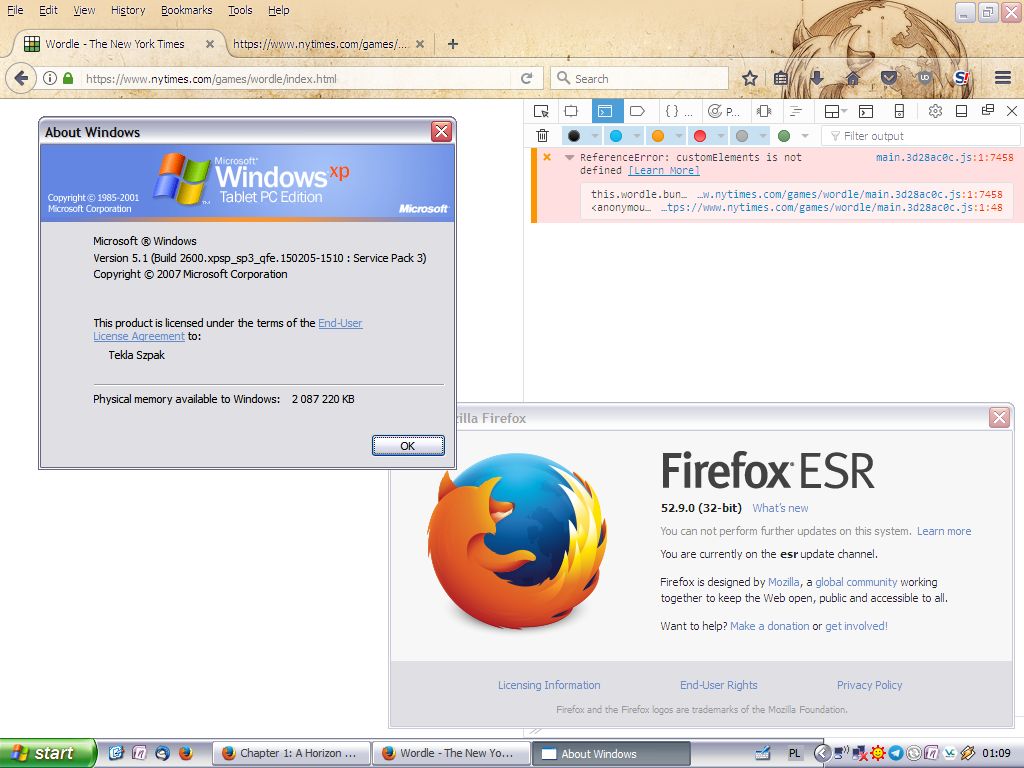Go back with the back arrow

21,78
